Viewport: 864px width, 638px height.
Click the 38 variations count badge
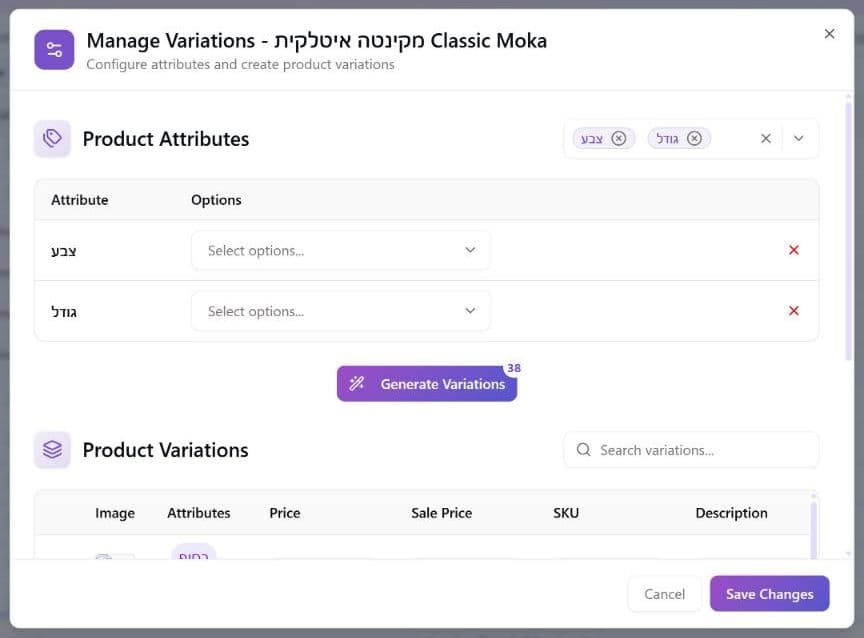click(x=514, y=368)
